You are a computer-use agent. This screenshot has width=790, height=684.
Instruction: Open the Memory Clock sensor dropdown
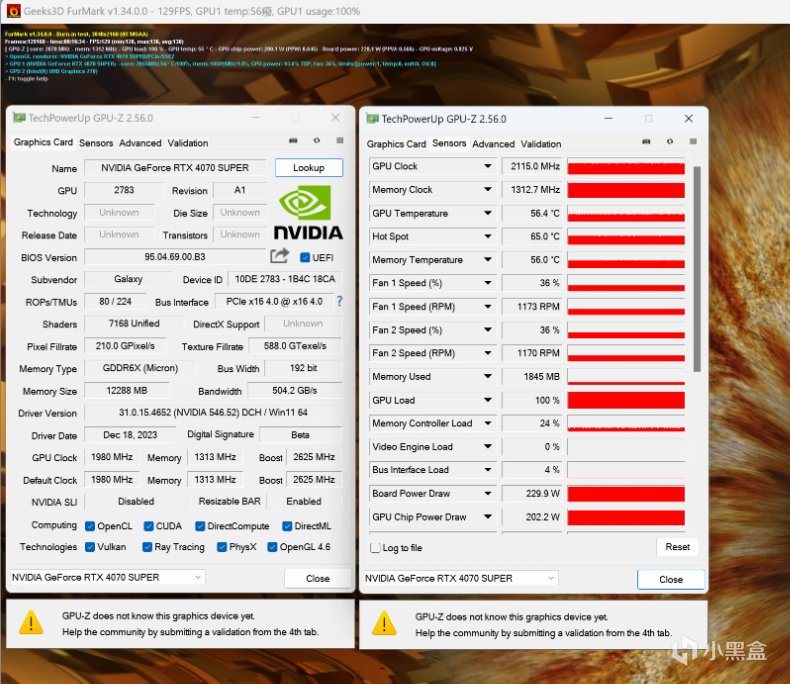tap(488, 189)
